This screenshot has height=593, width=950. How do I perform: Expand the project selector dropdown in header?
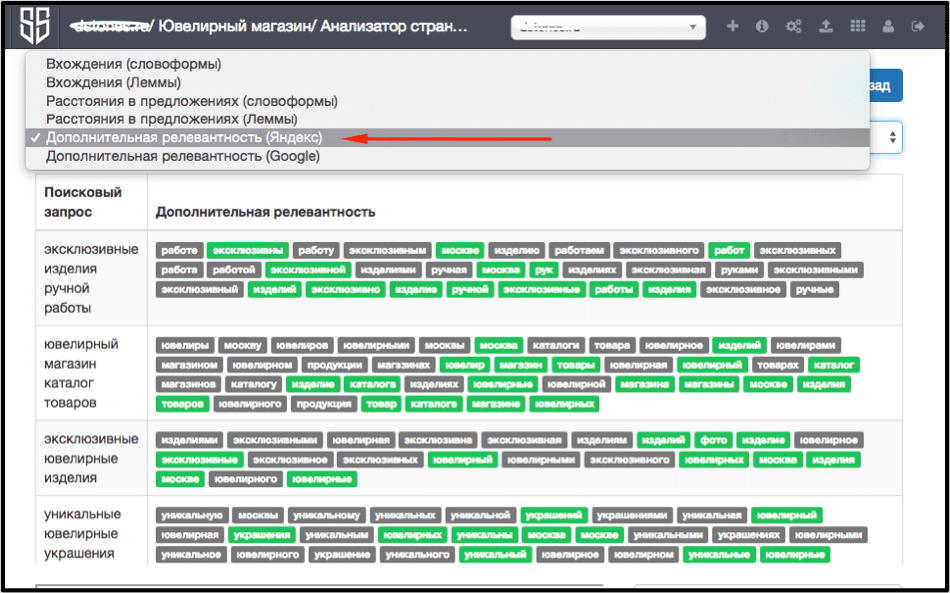point(608,27)
